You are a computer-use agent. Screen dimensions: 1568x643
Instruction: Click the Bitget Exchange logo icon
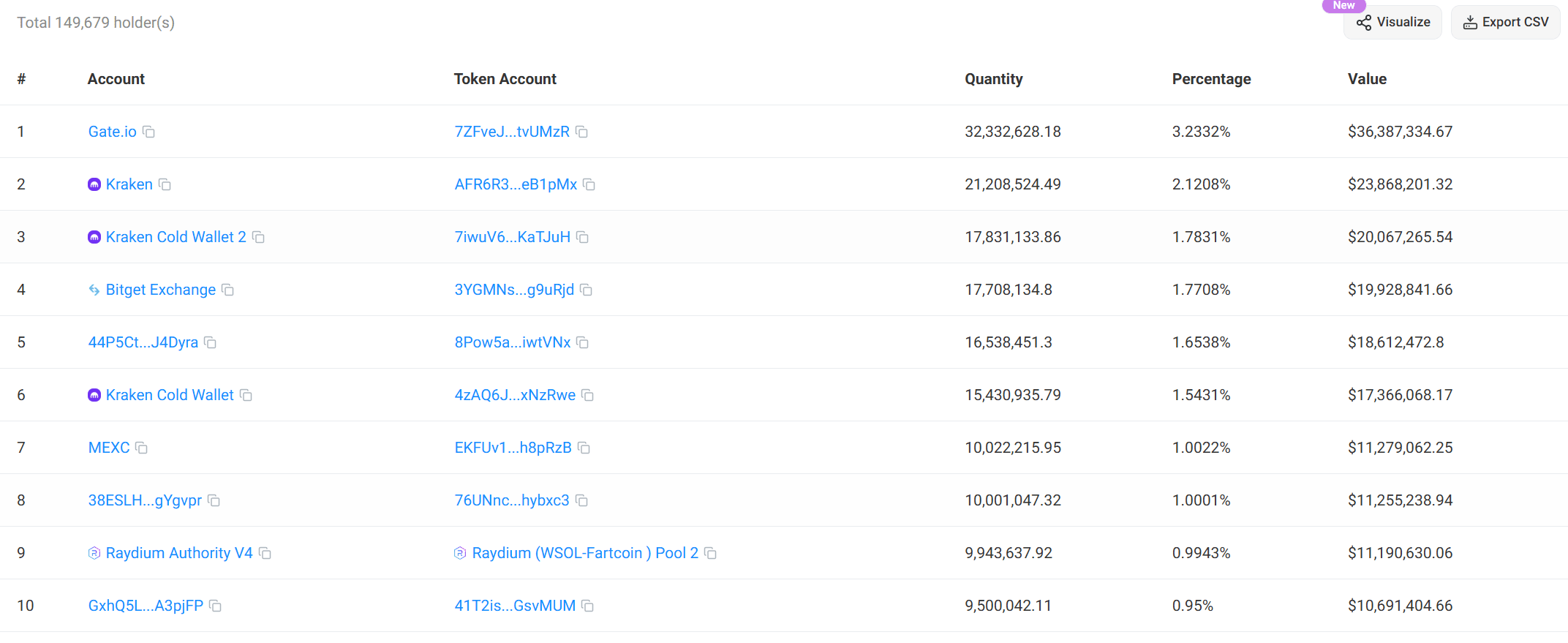click(94, 290)
